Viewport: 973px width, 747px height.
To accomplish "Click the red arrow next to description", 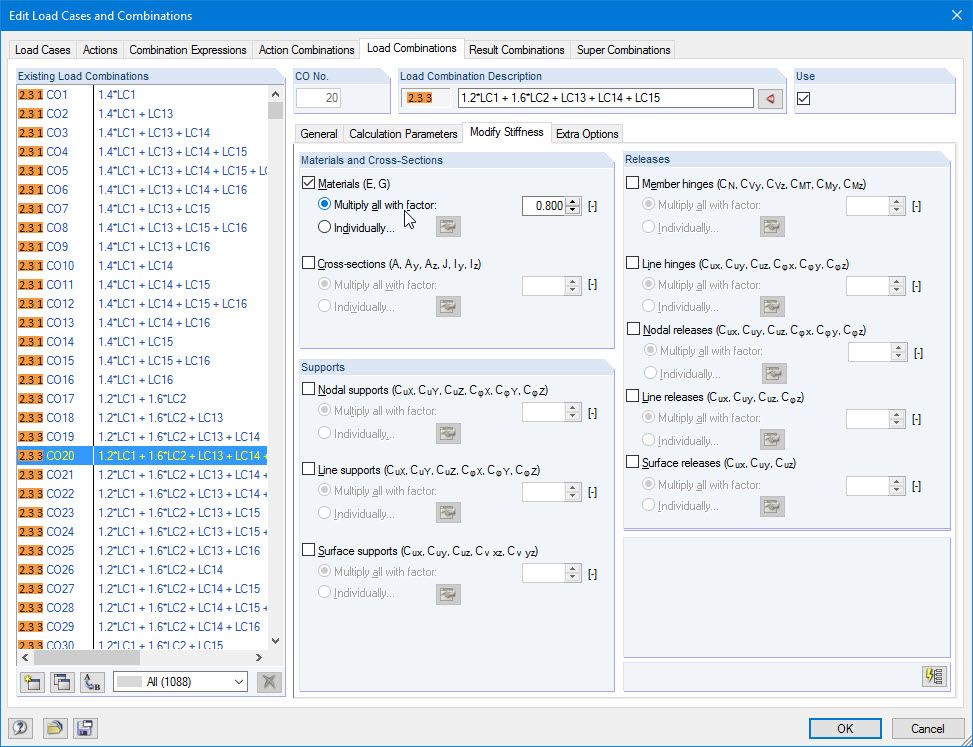I will click(x=770, y=98).
